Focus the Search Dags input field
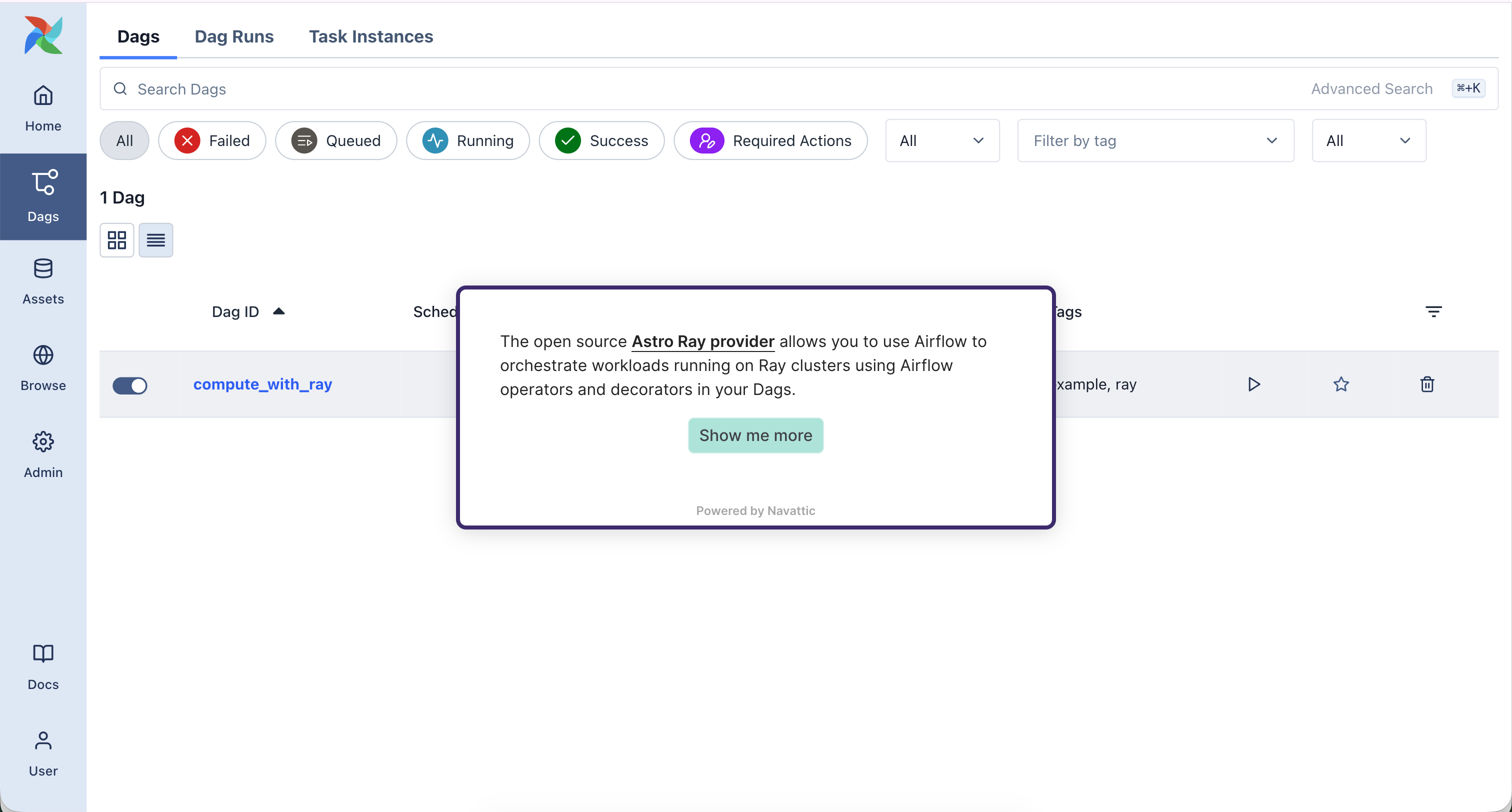The width and height of the screenshot is (1512, 812). pyautogui.click(x=704, y=88)
